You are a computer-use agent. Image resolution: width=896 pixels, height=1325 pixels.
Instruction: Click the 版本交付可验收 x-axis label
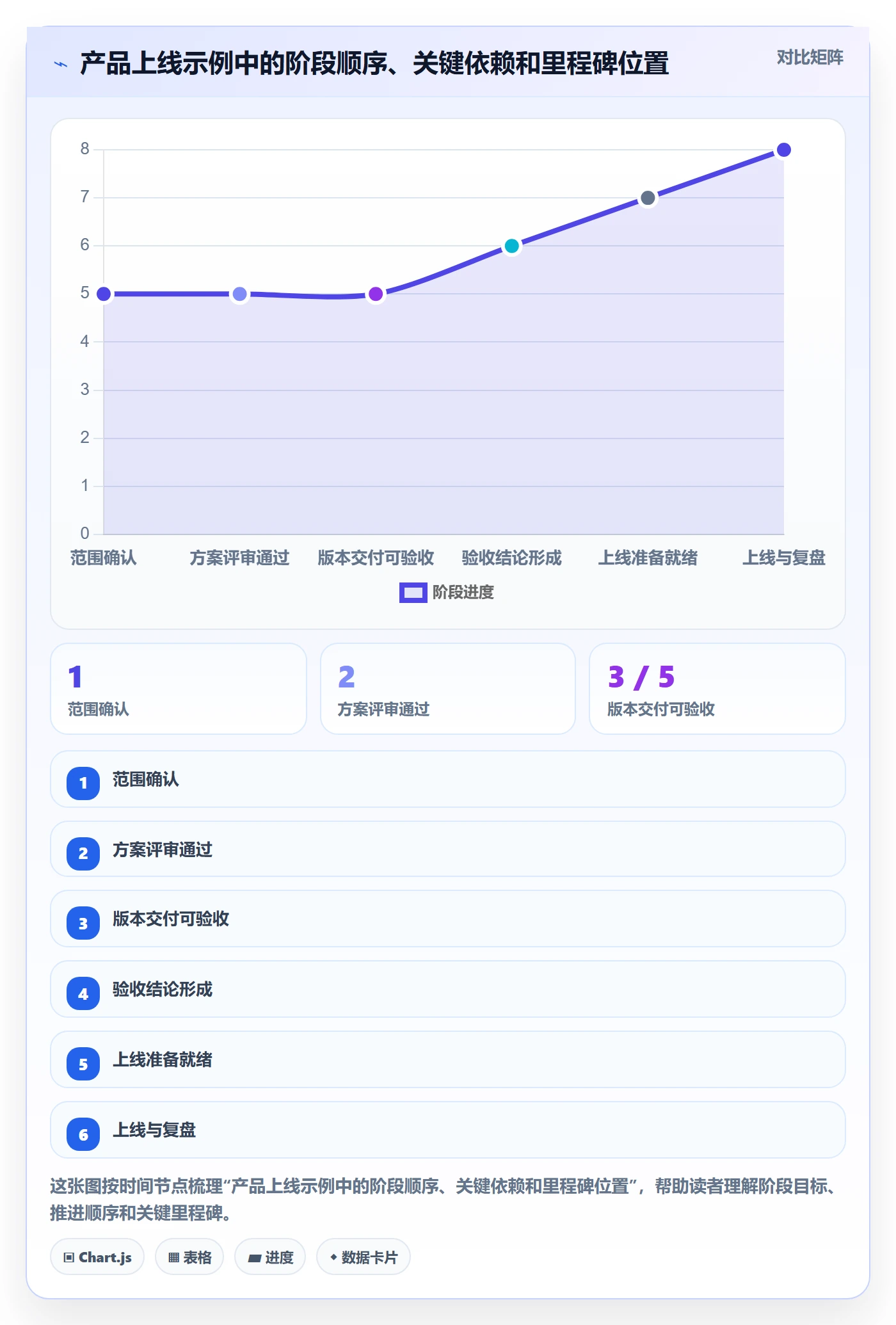click(x=376, y=558)
